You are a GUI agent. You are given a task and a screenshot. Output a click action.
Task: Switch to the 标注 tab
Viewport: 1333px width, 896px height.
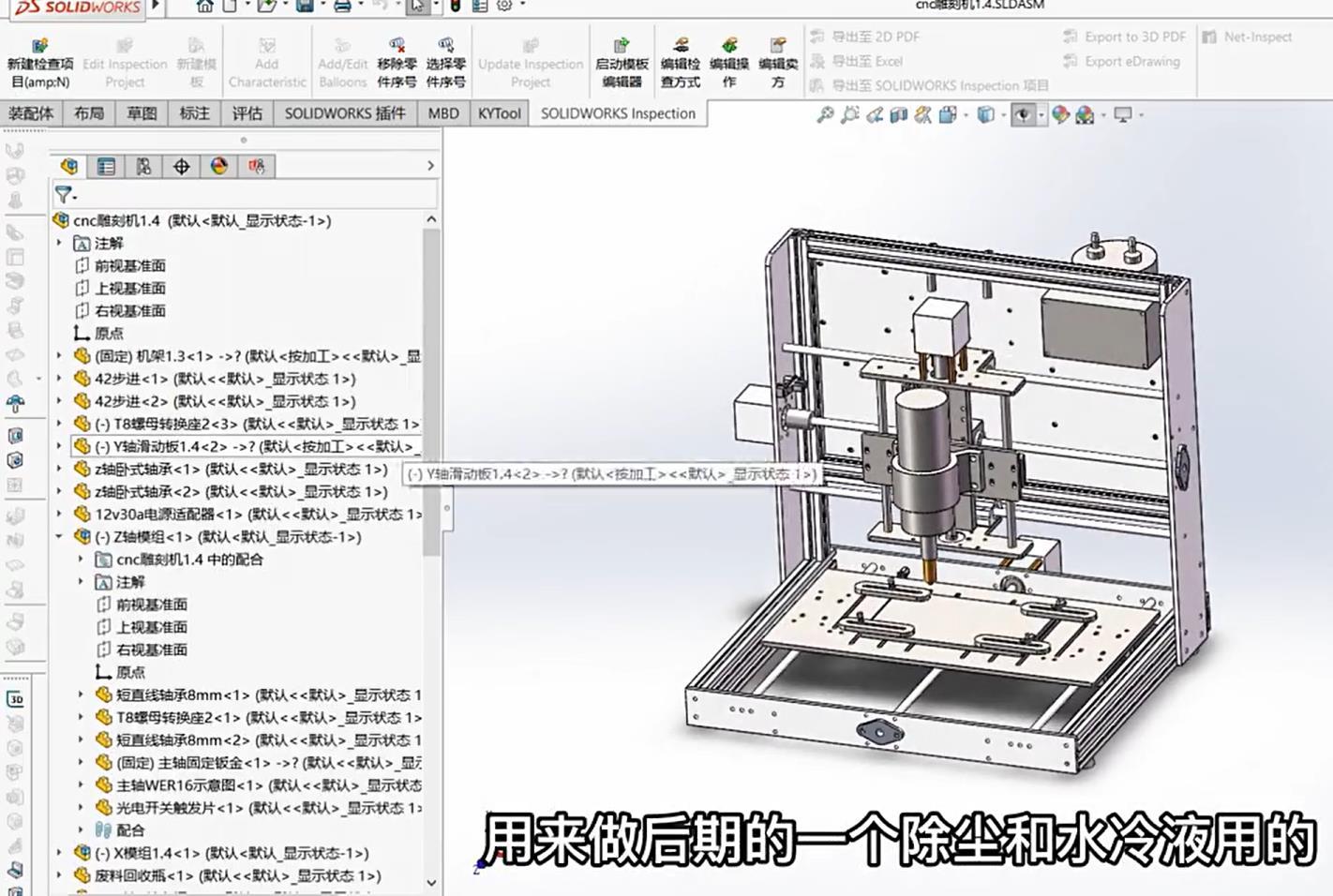(x=194, y=113)
